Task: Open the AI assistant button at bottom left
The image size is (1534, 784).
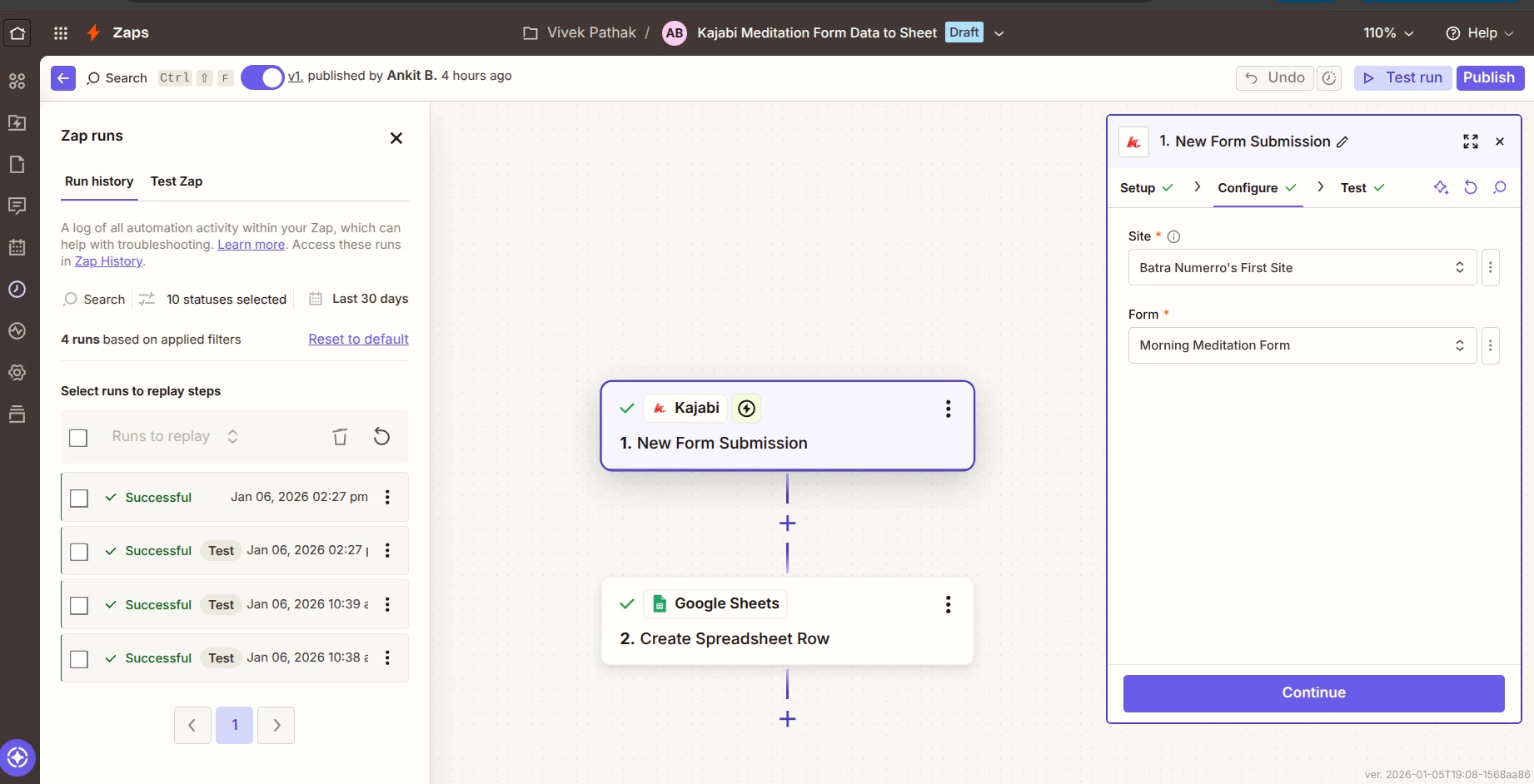Action: [x=17, y=757]
